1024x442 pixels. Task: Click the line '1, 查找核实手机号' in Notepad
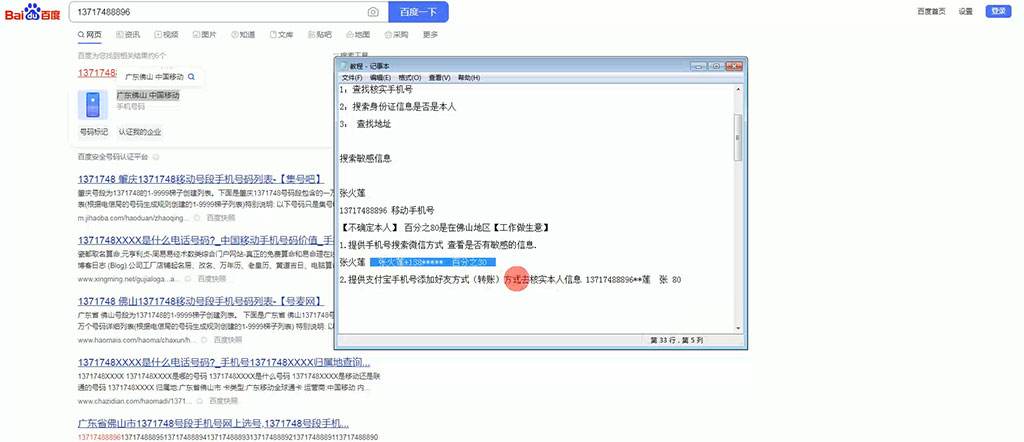point(375,89)
